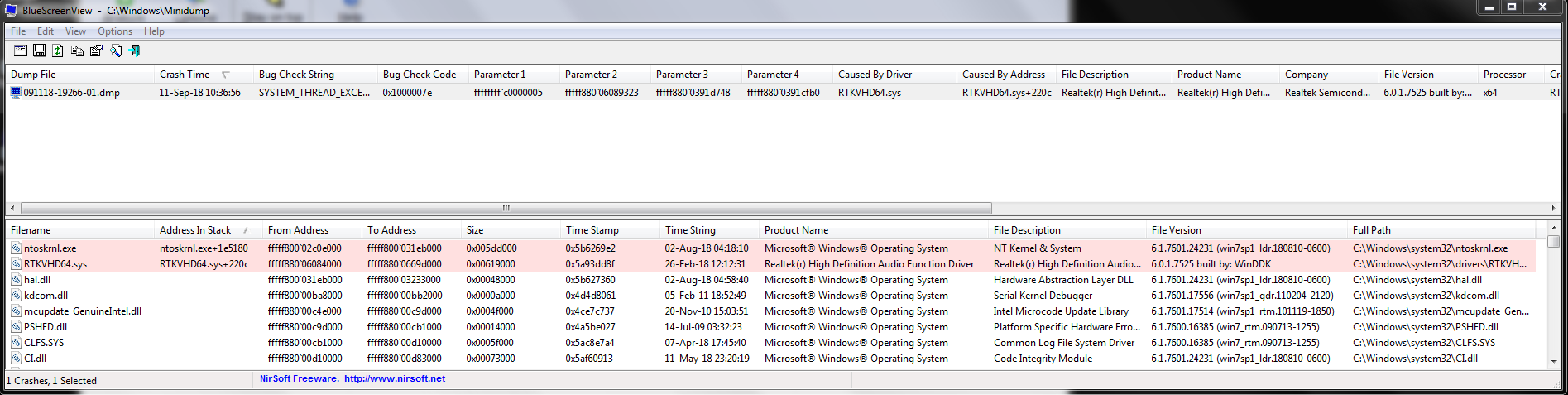Image resolution: width=1568 pixels, height=395 pixels.
Task: Sort drivers by Time Stamp header
Action: tap(610, 230)
